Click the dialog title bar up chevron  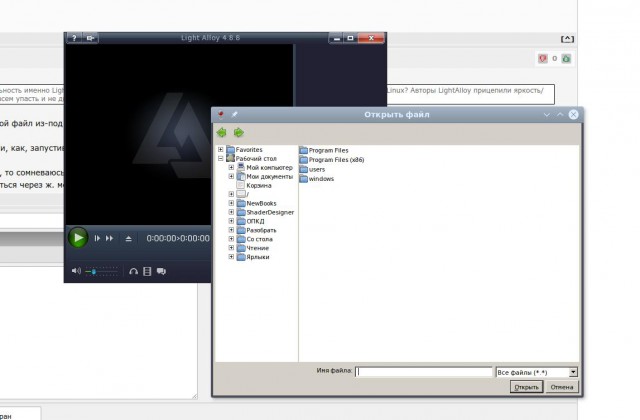coord(560,115)
